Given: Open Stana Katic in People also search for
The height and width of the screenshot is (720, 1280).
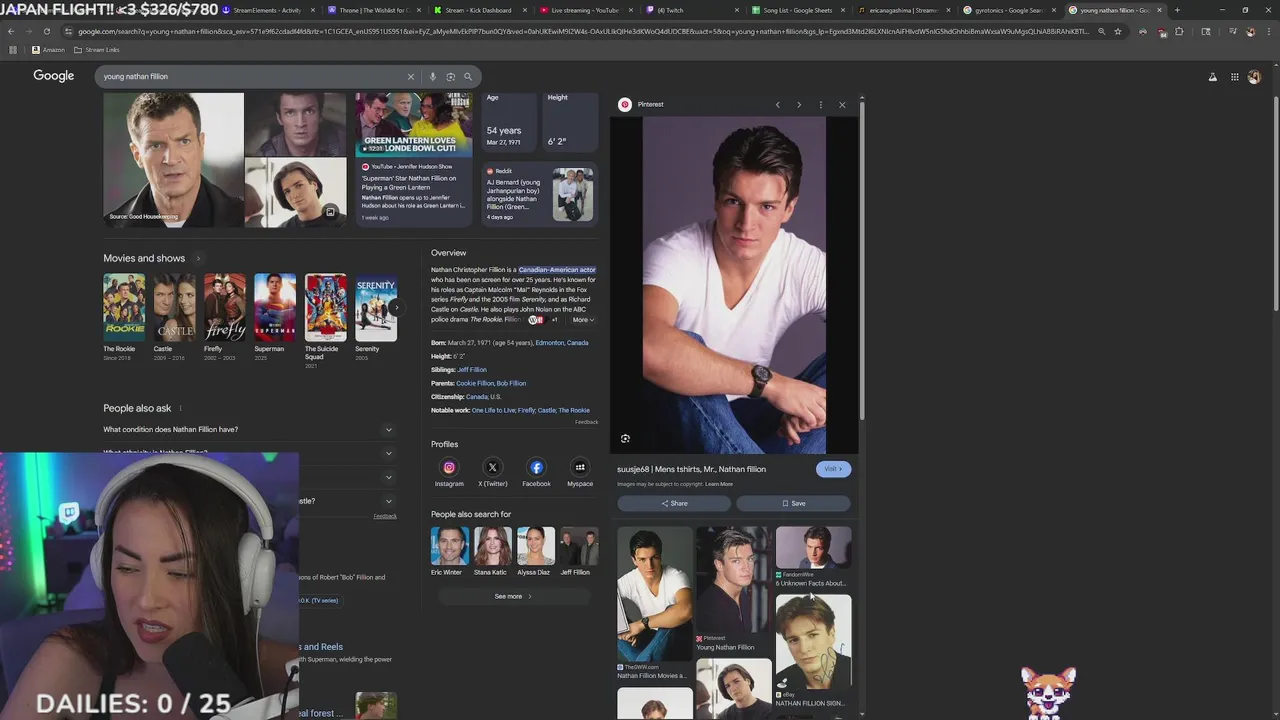Looking at the screenshot, I should pyautogui.click(x=491, y=552).
